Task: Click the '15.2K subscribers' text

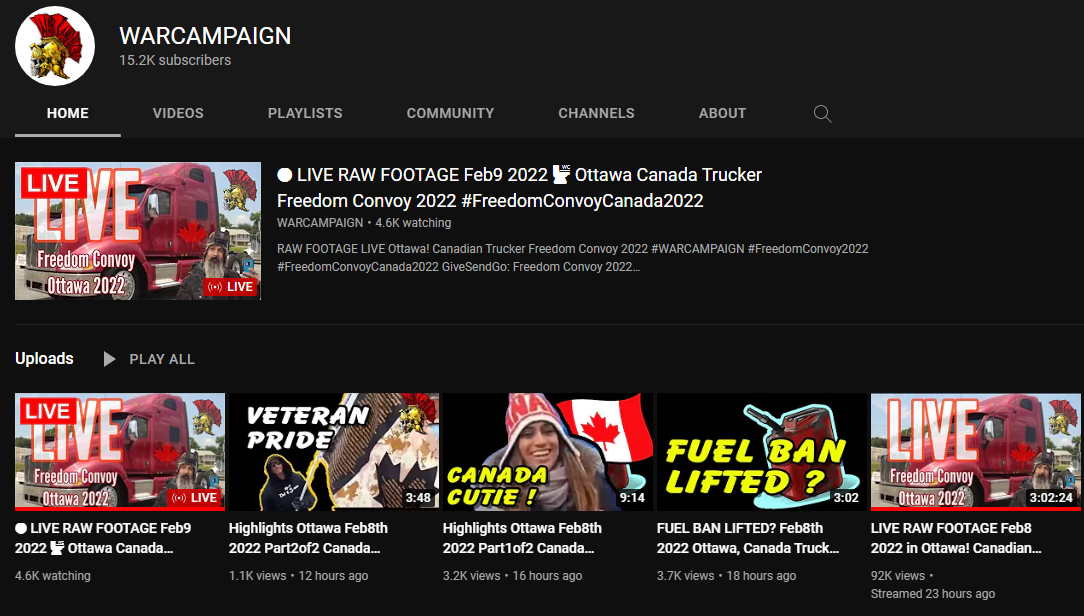Action: coord(175,60)
